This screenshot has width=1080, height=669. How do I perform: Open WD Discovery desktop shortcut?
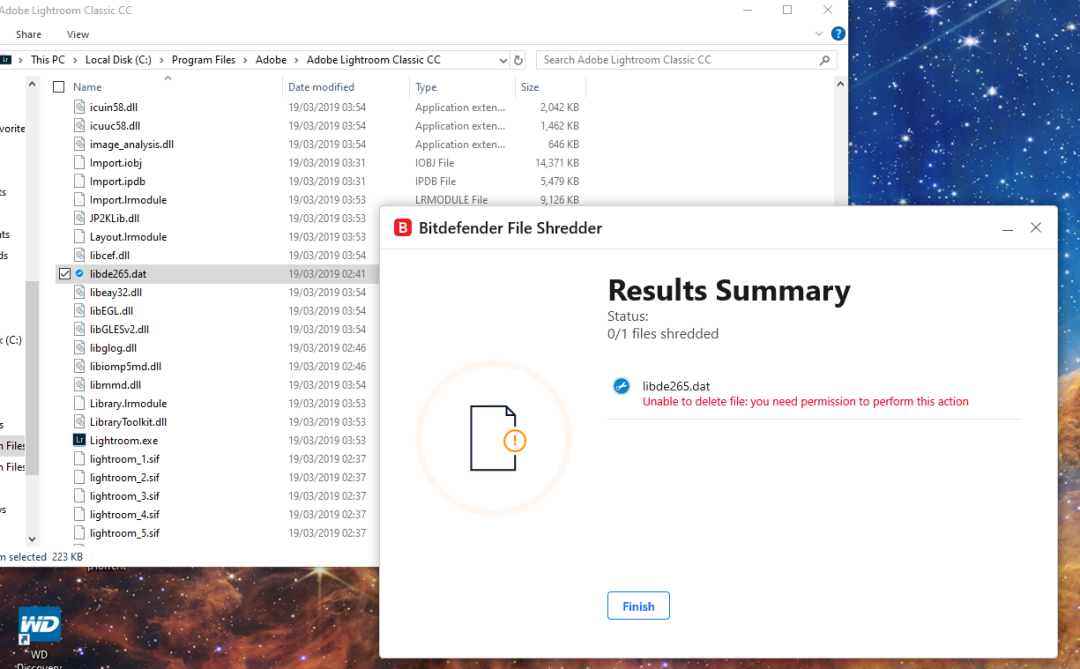(39, 637)
